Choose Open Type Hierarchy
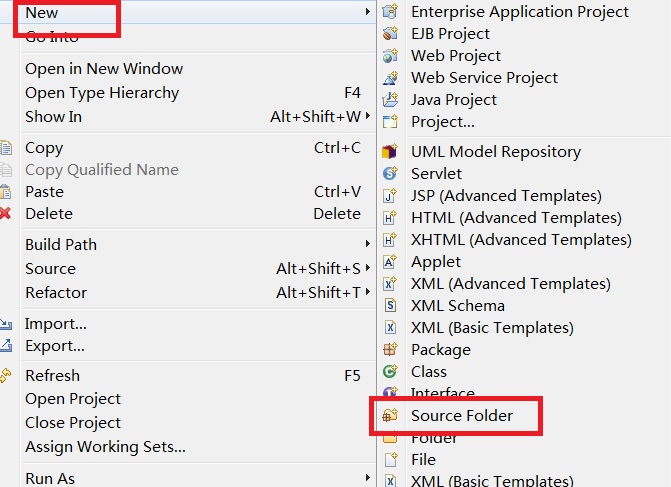Screen dimensions: 671x487 click(x=102, y=93)
